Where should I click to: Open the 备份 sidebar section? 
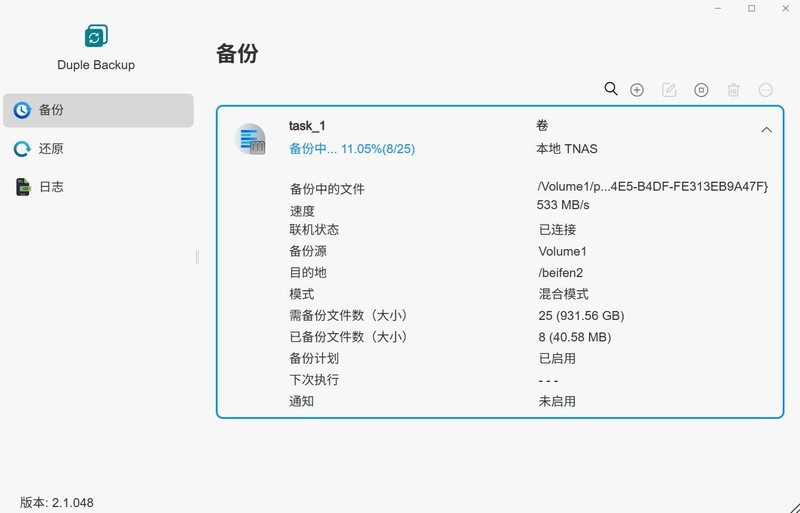98,110
